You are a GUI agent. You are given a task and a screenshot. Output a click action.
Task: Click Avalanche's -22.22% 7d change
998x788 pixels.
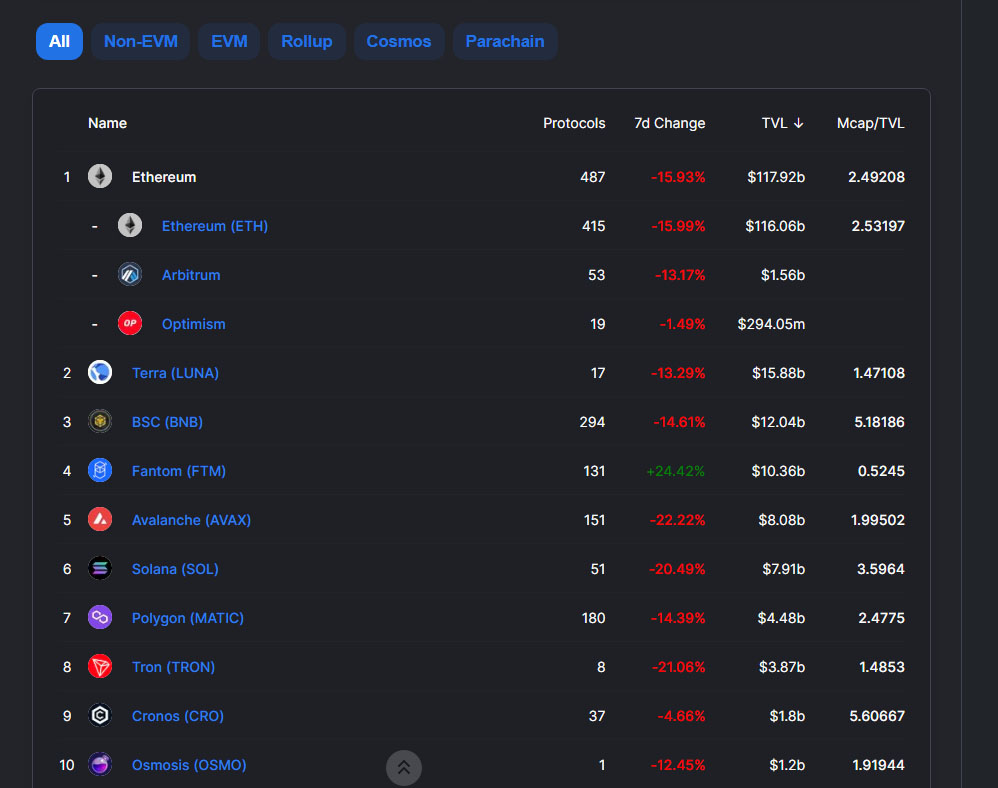point(678,520)
